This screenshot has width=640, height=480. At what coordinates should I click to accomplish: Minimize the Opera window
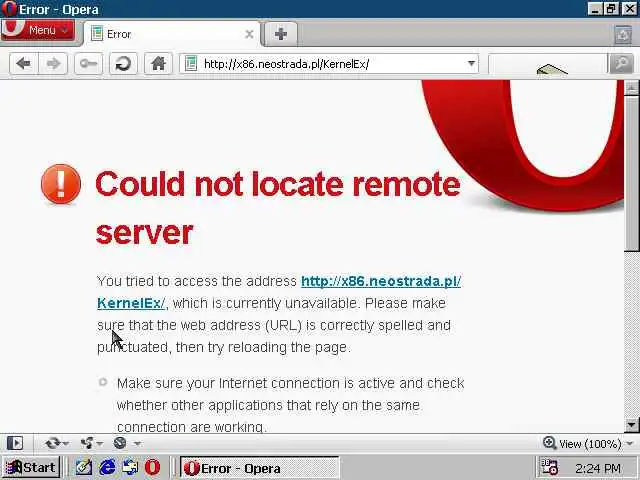pos(594,9)
